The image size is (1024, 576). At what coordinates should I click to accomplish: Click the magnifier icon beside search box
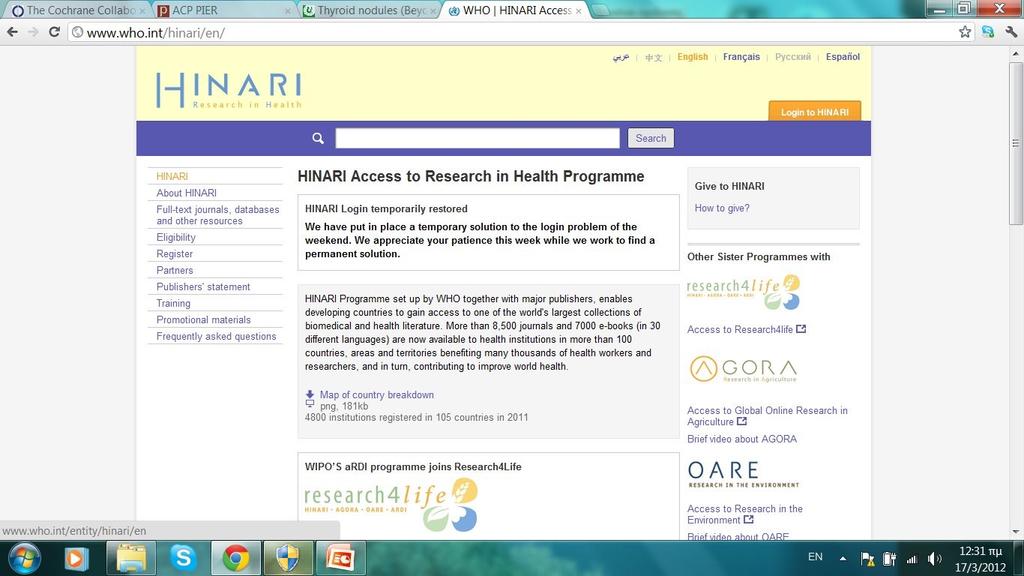(318, 138)
